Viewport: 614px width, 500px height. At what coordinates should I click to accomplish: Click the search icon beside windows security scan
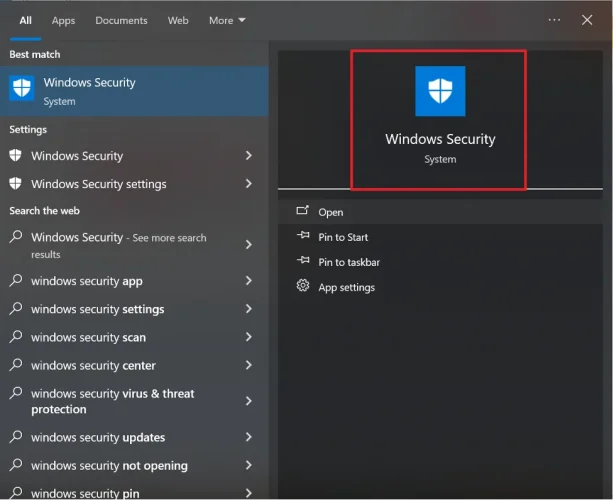(16, 338)
